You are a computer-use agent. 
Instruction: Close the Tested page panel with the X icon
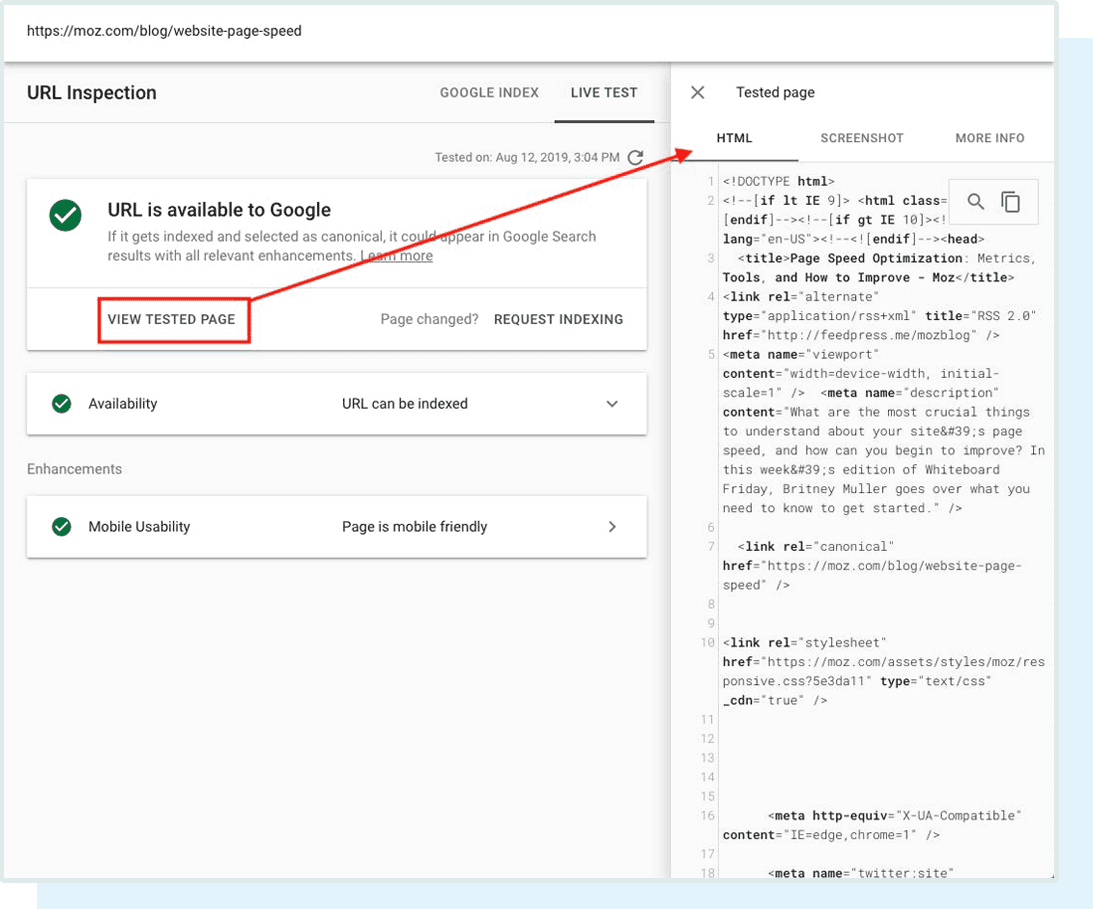[x=698, y=92]
